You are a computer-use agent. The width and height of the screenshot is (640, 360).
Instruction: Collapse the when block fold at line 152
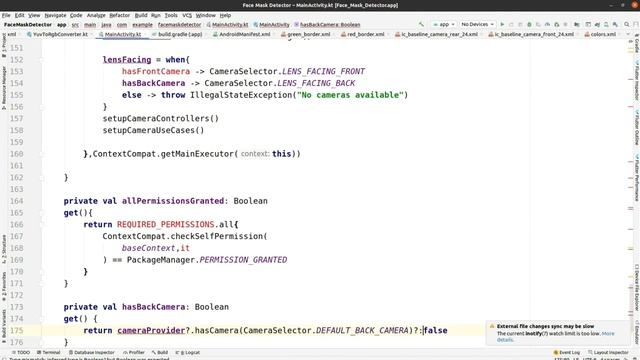[42, 60]
